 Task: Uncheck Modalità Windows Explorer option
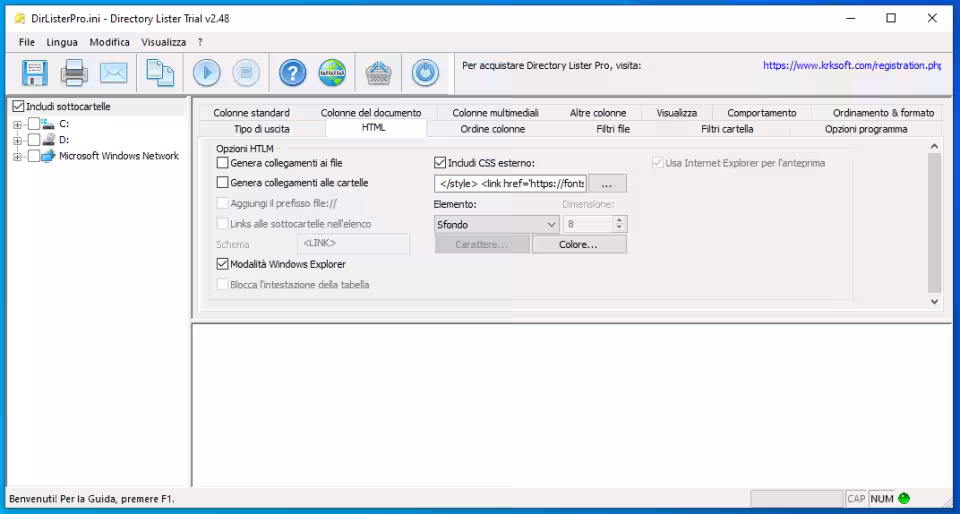223,265
